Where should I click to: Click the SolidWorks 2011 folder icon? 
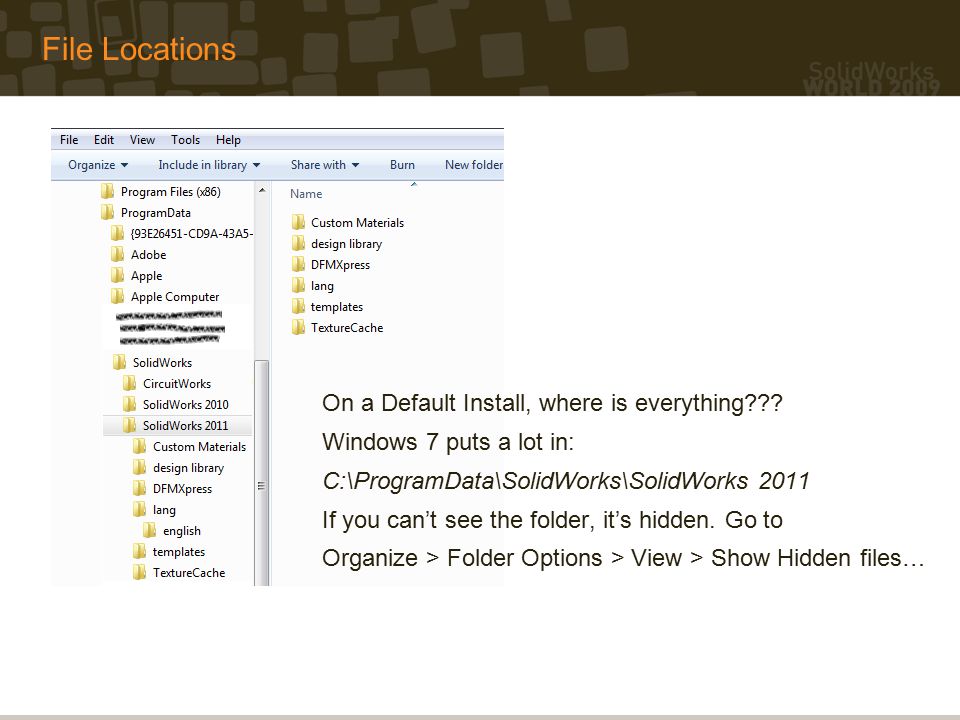pos(129,425)
